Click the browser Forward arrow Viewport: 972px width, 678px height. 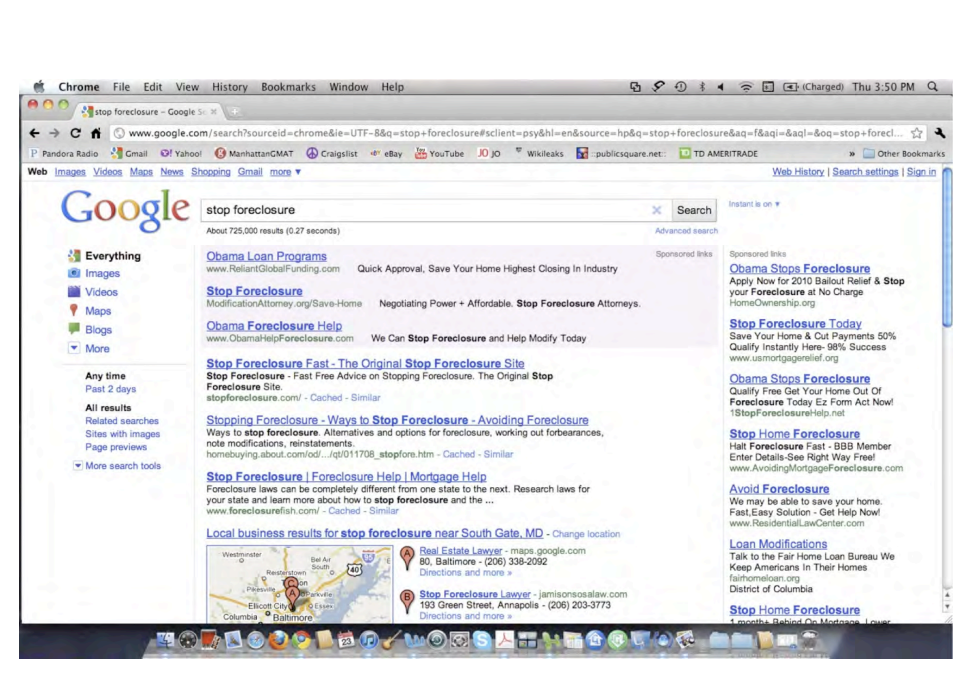55,133
